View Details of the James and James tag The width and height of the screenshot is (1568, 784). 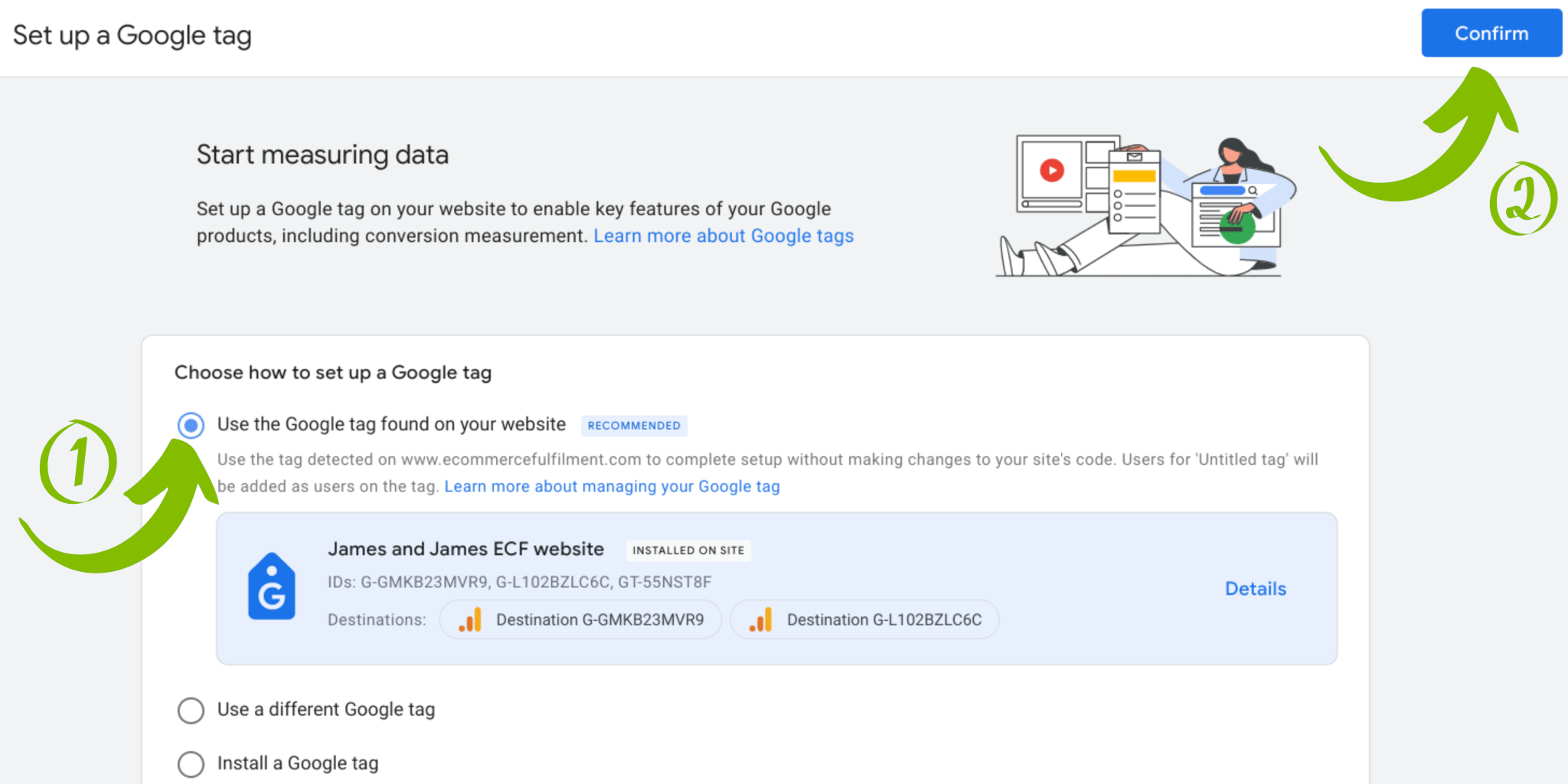[x=1256, y=589]
